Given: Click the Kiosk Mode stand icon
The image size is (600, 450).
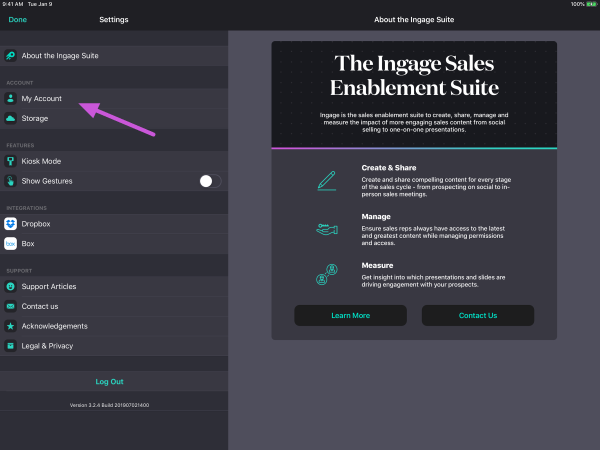Looking at the screenshot, I should click(x=10, y=161).
